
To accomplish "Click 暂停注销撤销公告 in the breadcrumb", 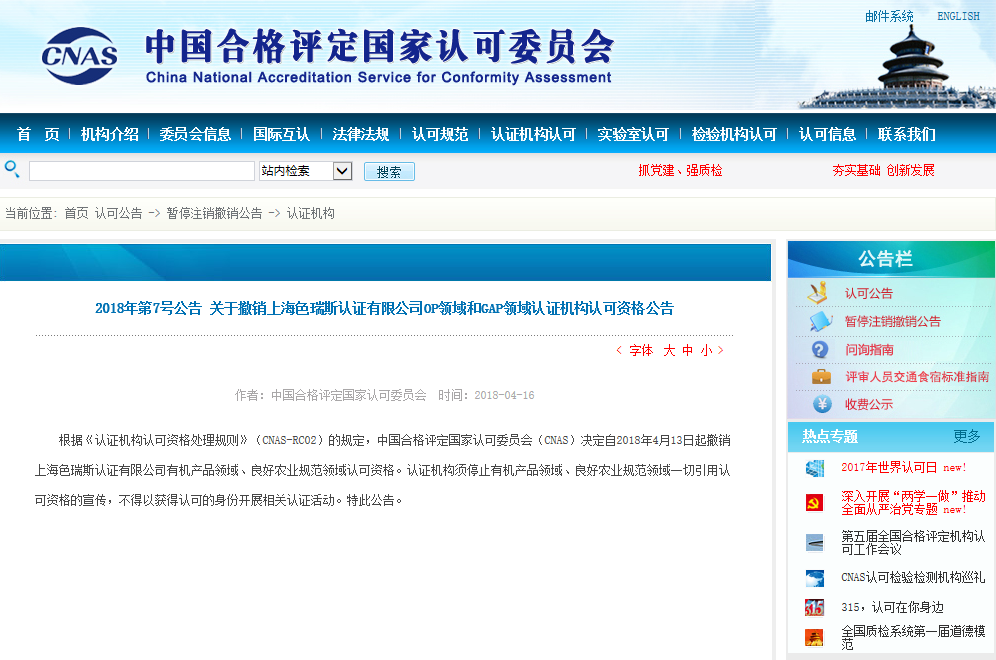I will 214,213.
